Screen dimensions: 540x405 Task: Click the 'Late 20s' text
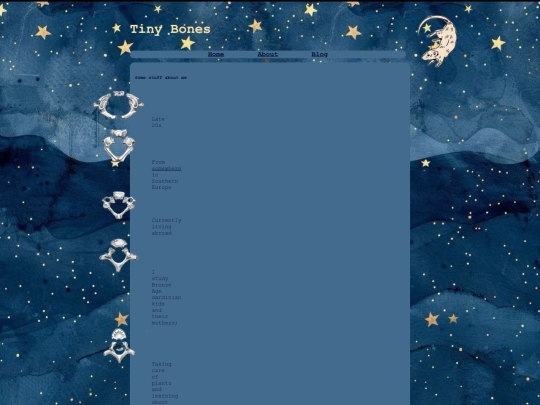tap(158, 122)
